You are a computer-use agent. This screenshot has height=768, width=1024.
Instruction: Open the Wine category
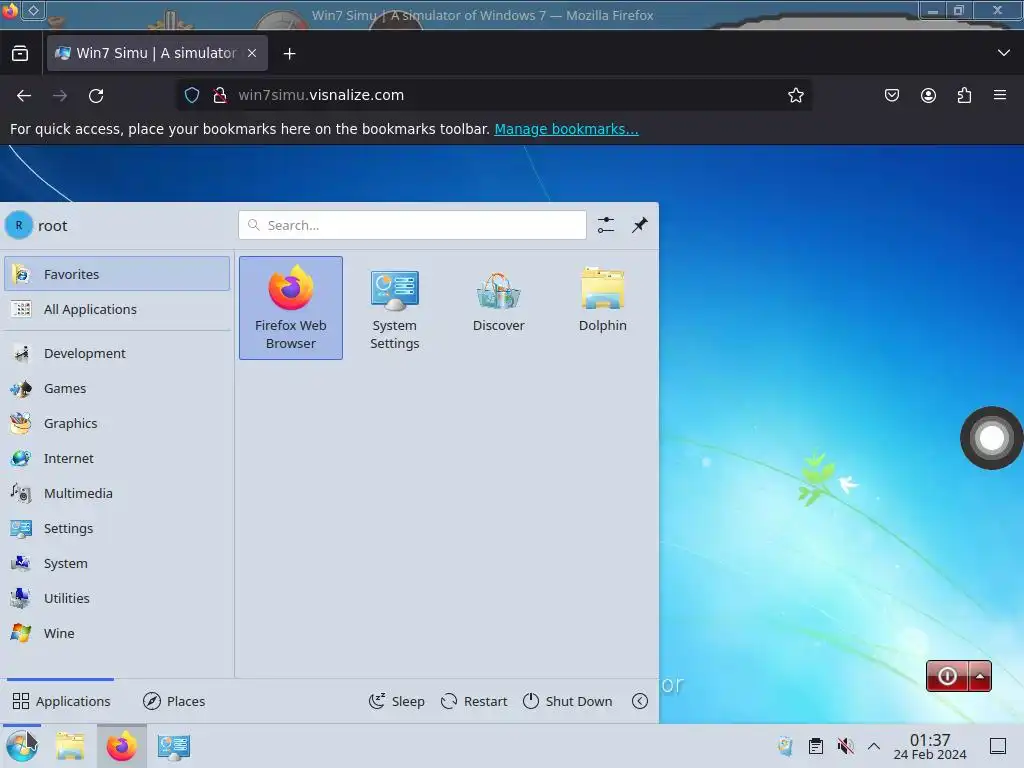[117, 633]
